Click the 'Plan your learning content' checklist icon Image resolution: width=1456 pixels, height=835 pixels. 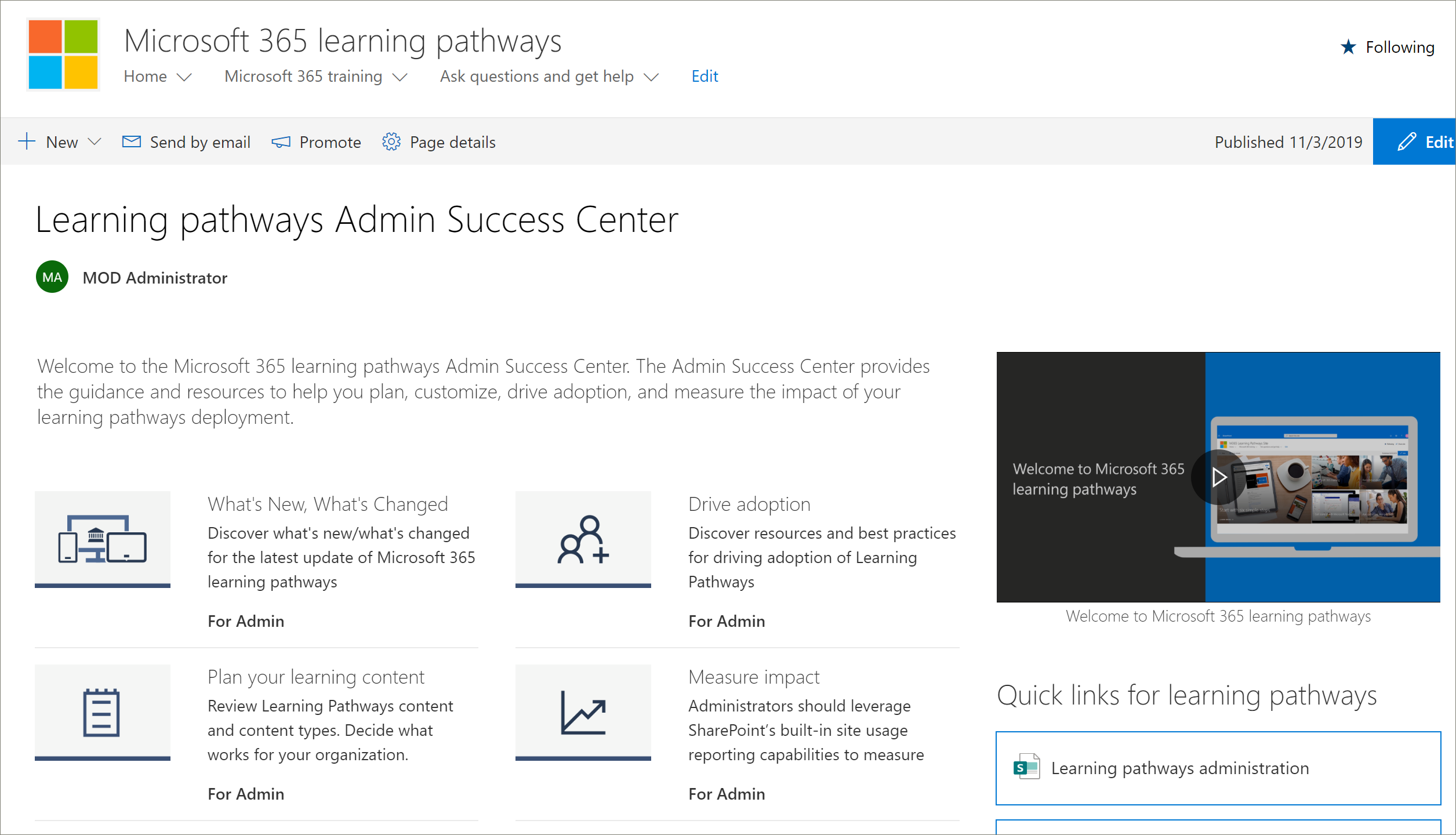101,712
